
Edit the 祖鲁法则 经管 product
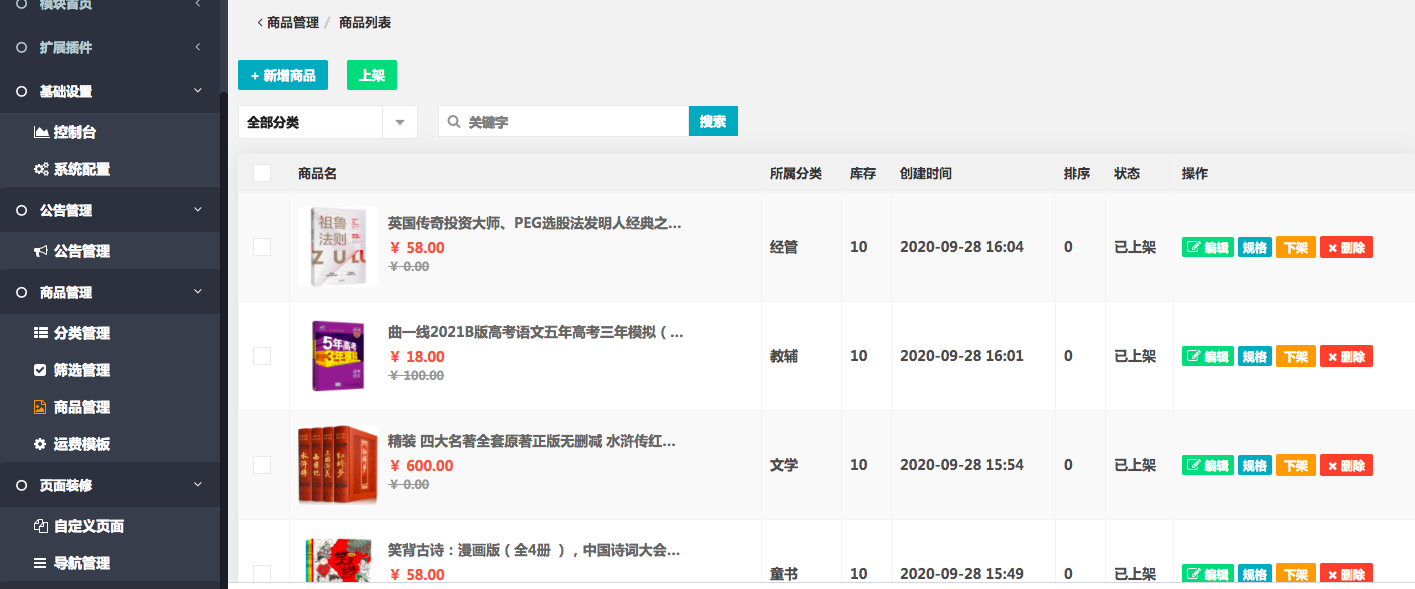point(1207,247)
